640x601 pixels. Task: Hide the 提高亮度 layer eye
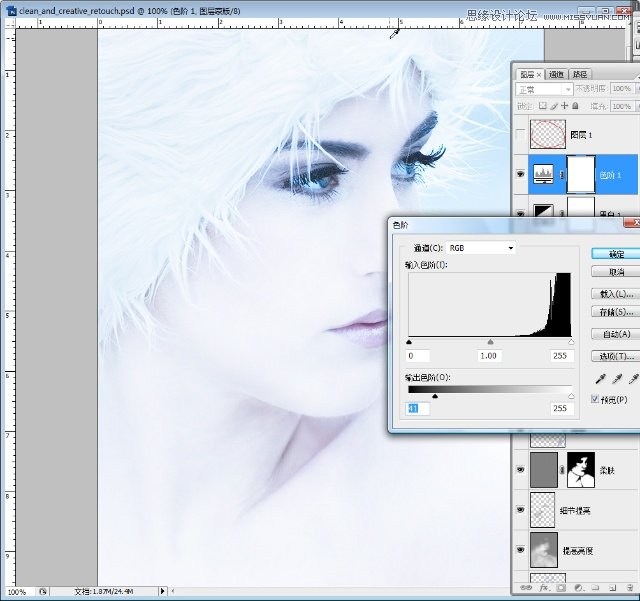(520, 550)
